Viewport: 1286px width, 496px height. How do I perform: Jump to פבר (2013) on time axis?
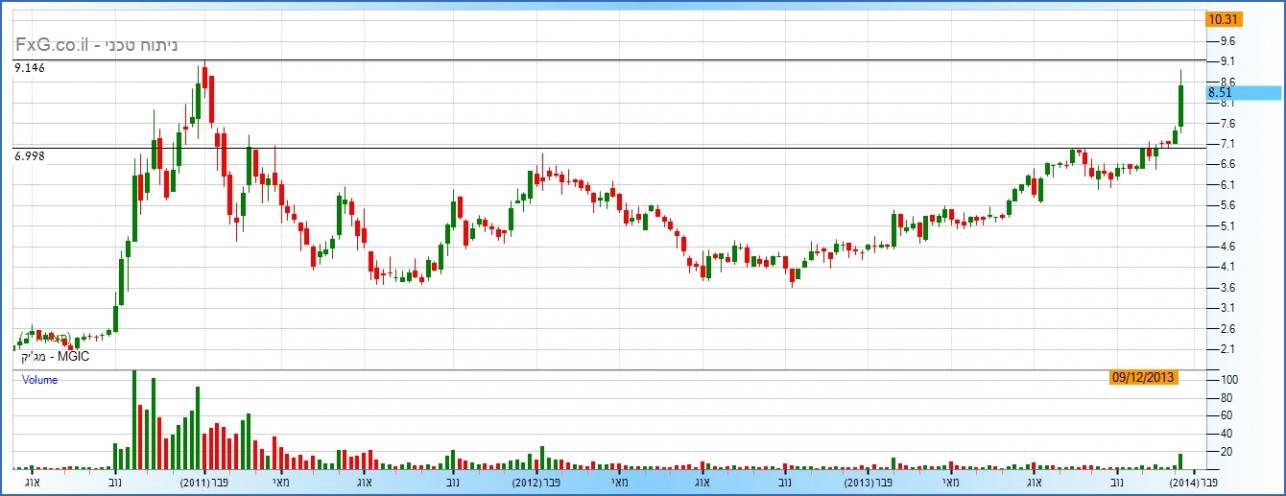pos(868,481)
